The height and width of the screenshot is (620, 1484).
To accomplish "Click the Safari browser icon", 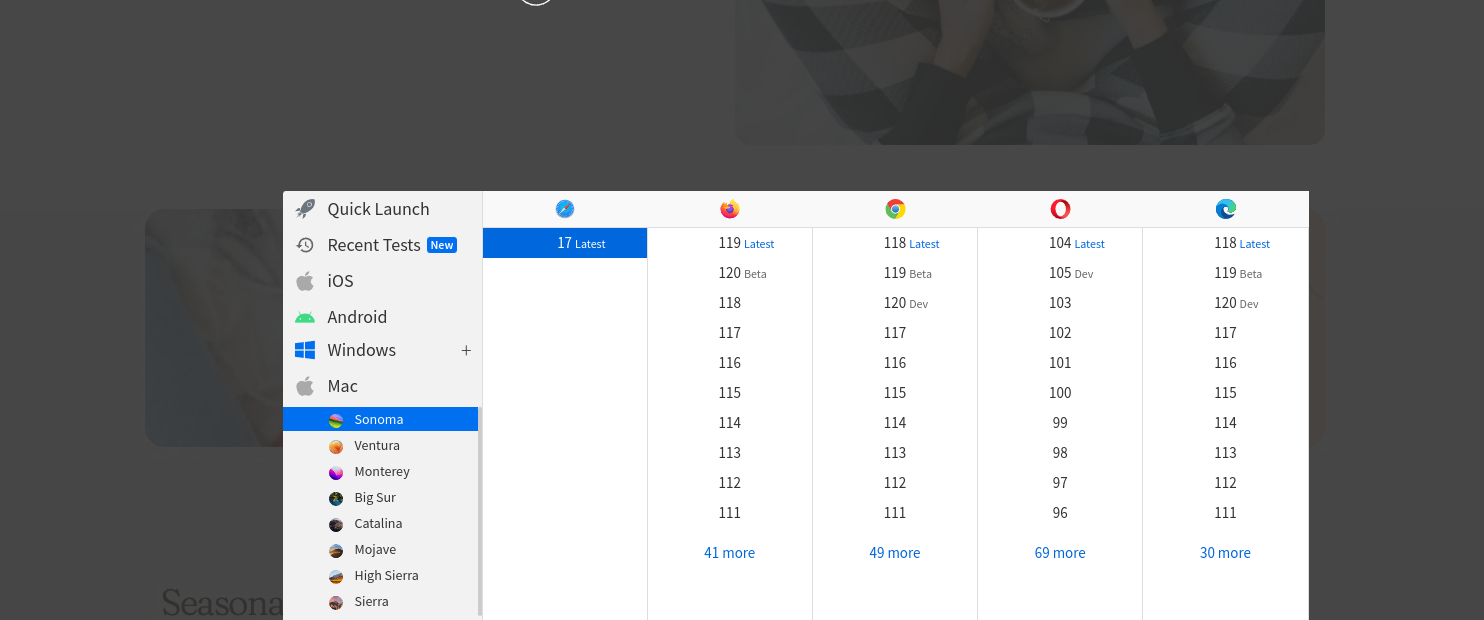I will pos(565,209).
